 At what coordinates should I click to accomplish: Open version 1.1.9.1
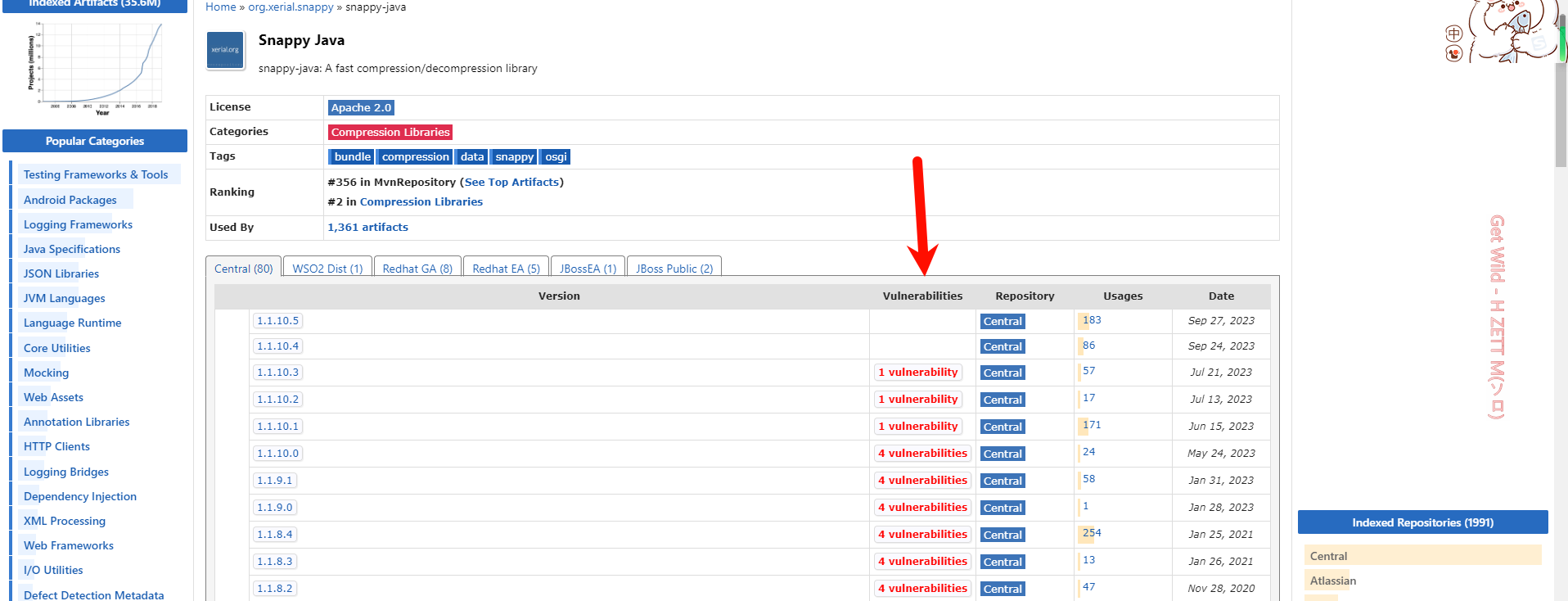coord(274,480)
